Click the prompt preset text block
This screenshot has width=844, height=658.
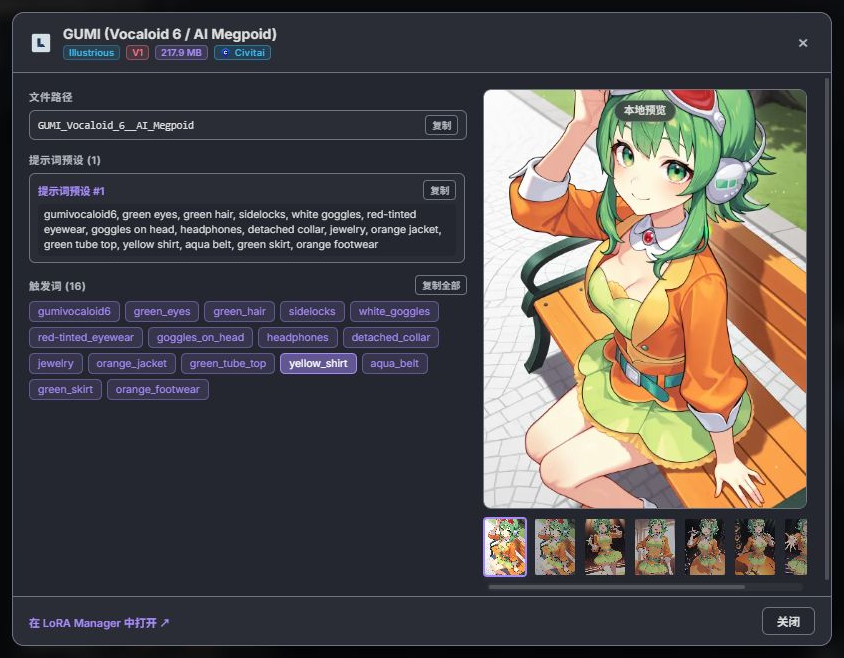247,229
